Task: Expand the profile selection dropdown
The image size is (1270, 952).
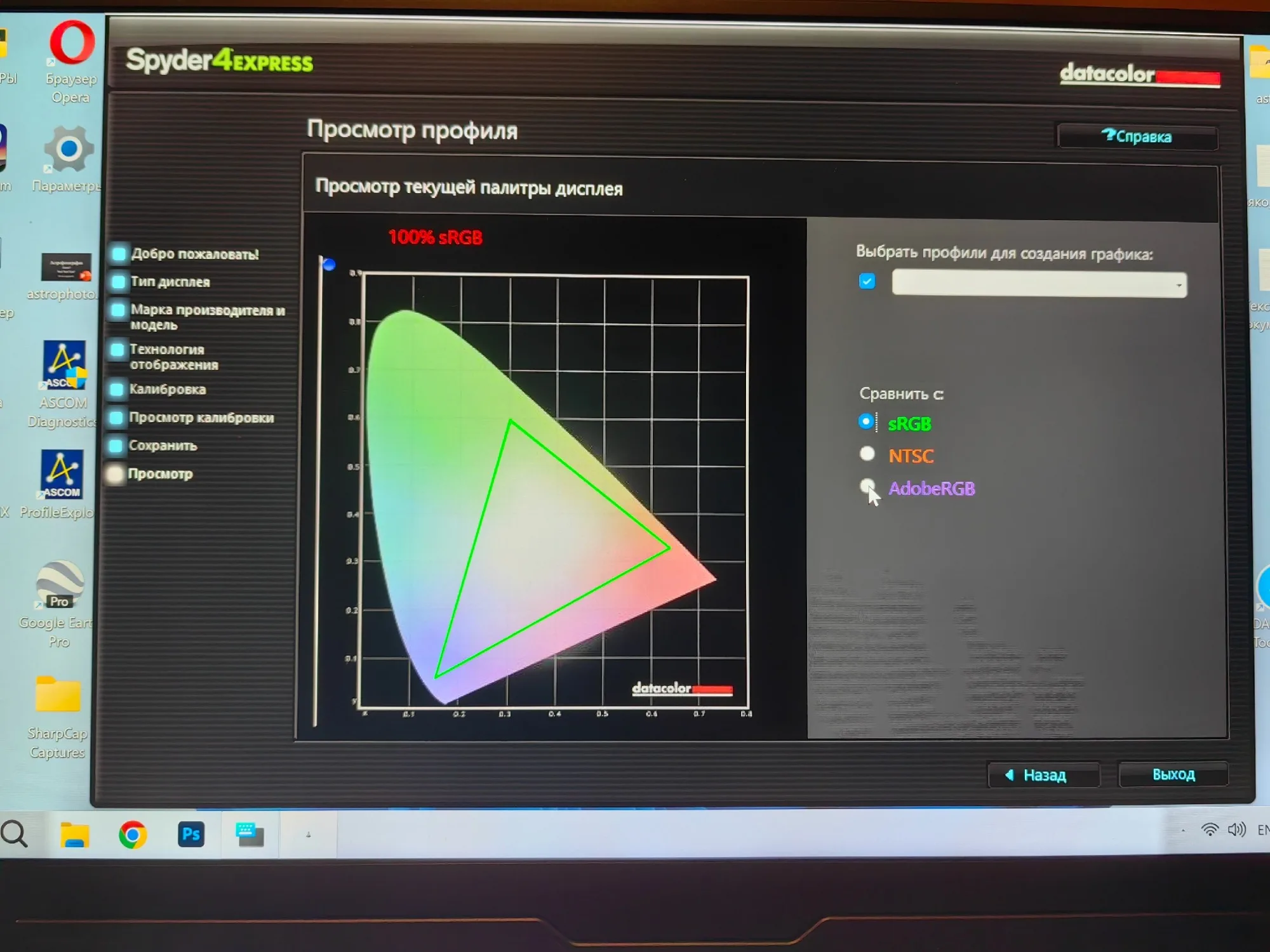Action: point(1178,285)
